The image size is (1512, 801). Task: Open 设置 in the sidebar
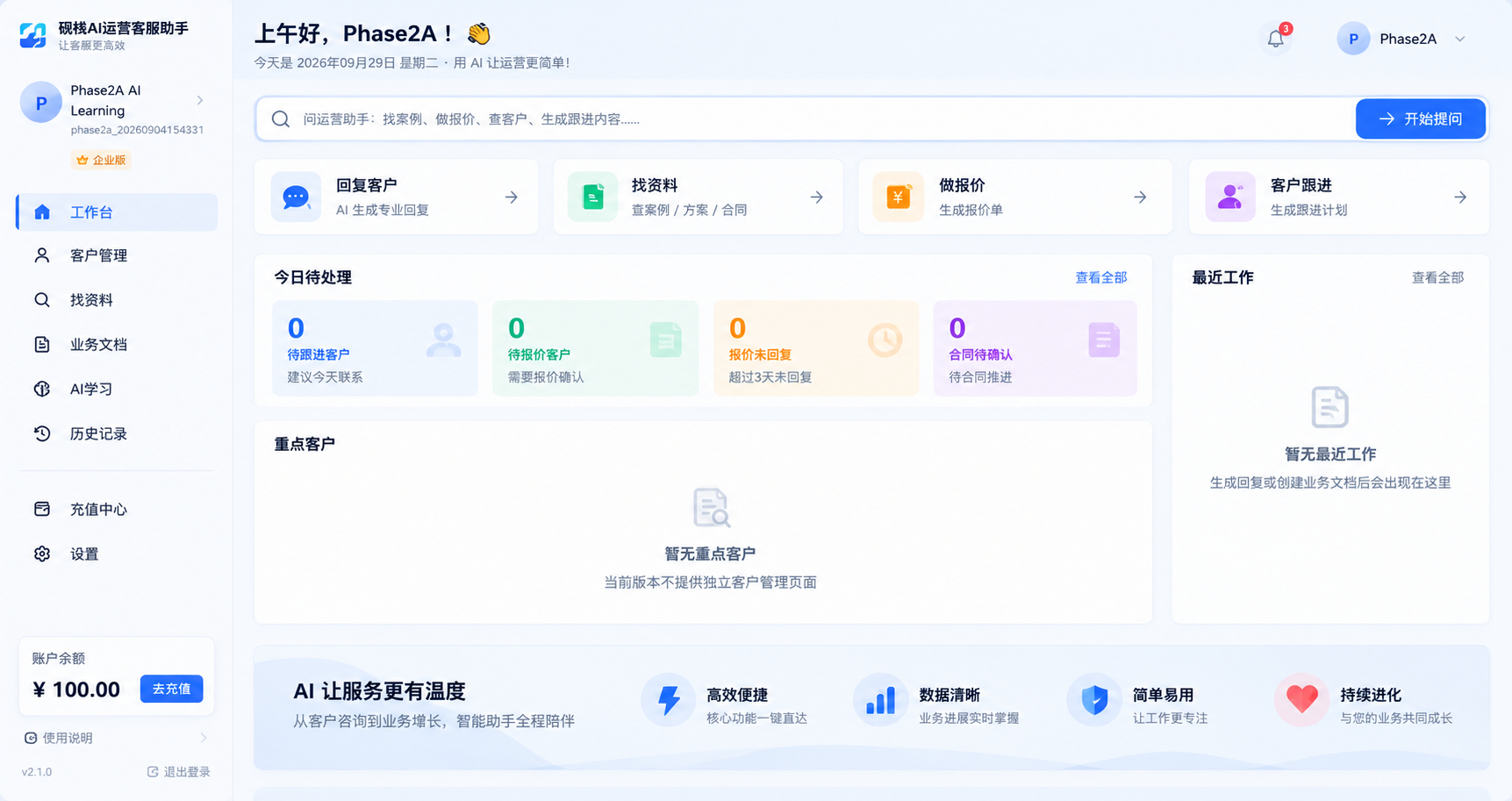(x=117, y=554)
